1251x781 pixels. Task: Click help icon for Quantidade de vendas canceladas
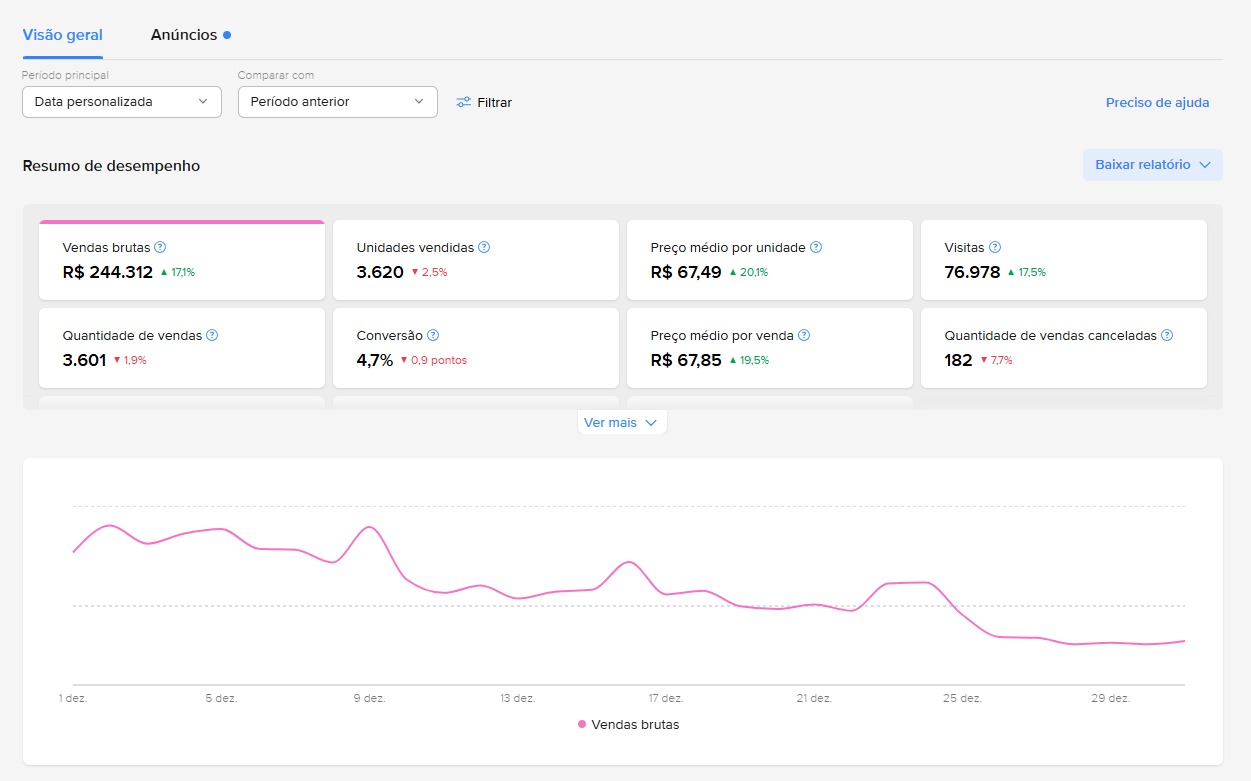[1167, 336]
